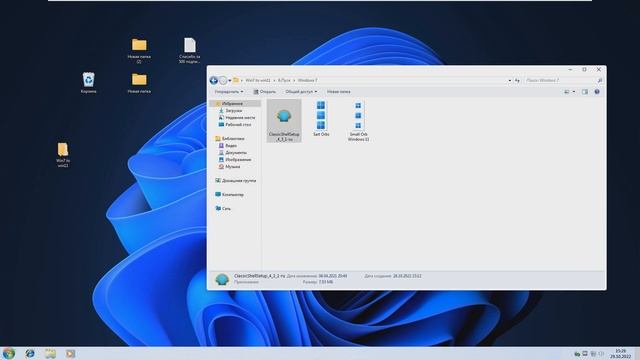Toggle the preview pane icon
This screenshot has height=360, width=640.
pos(585,92)
